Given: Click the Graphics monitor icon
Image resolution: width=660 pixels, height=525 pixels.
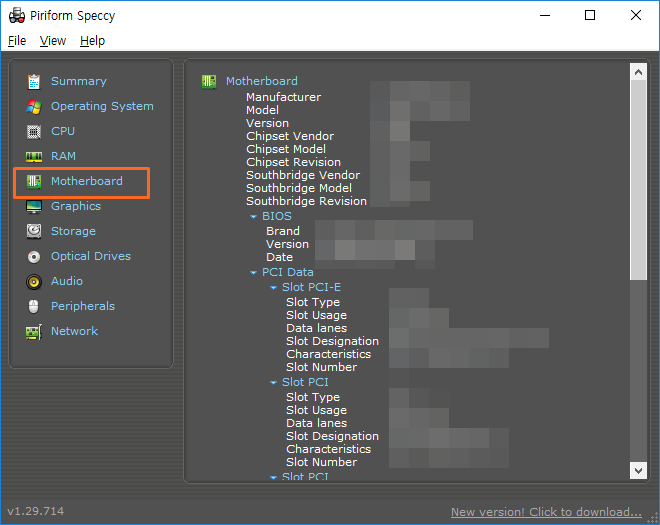Looking at the screenshot, I should click(34, 207).
